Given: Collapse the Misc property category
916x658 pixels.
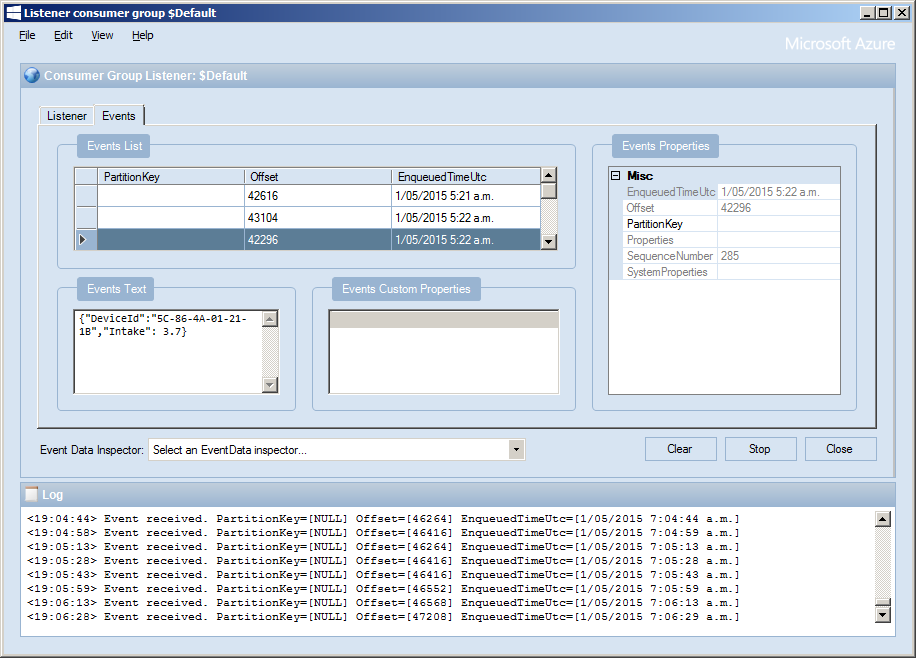Looking at the screenshot, I should [x=616, y=176].
